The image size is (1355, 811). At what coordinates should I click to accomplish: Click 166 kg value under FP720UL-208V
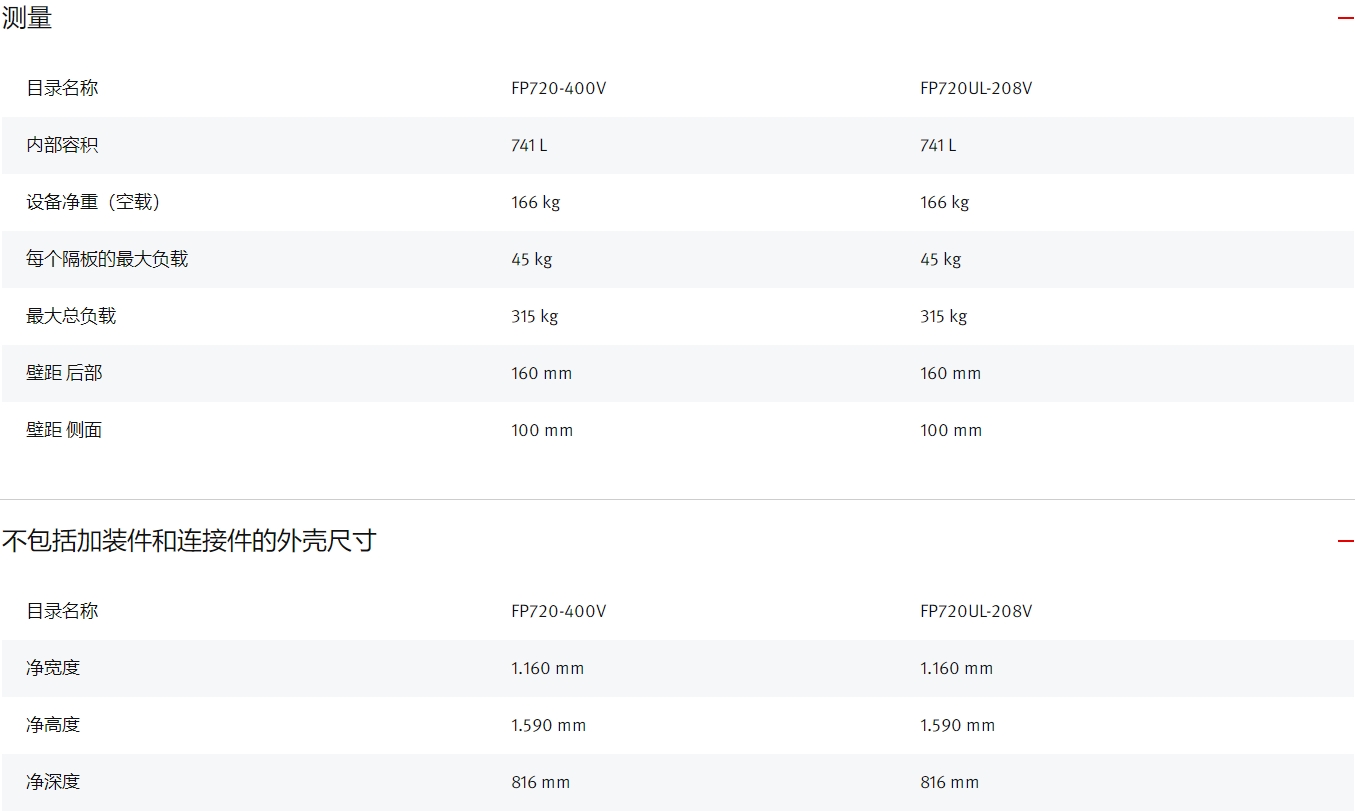[945, 202]
